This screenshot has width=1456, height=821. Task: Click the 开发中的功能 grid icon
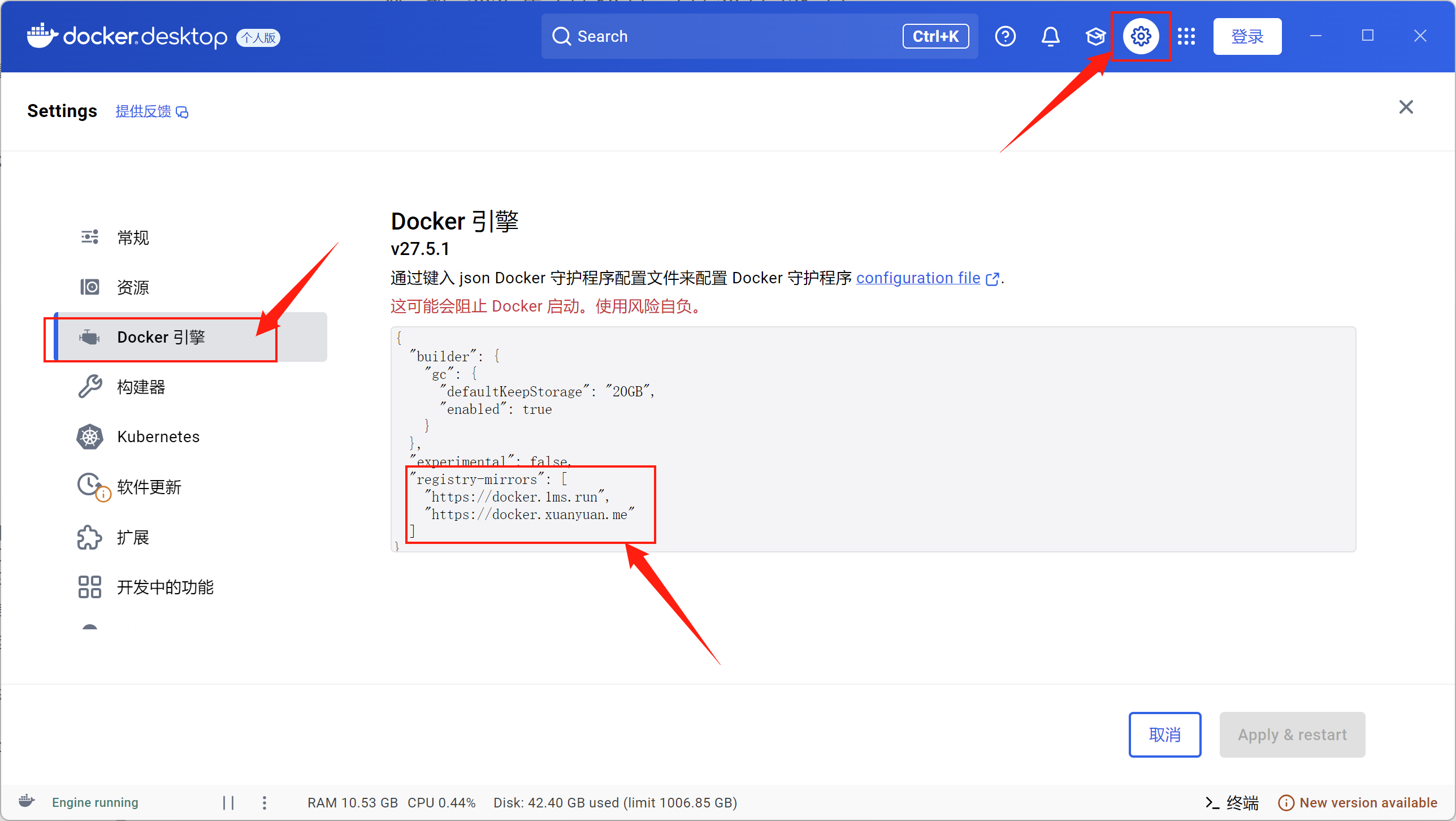[90, 587]
